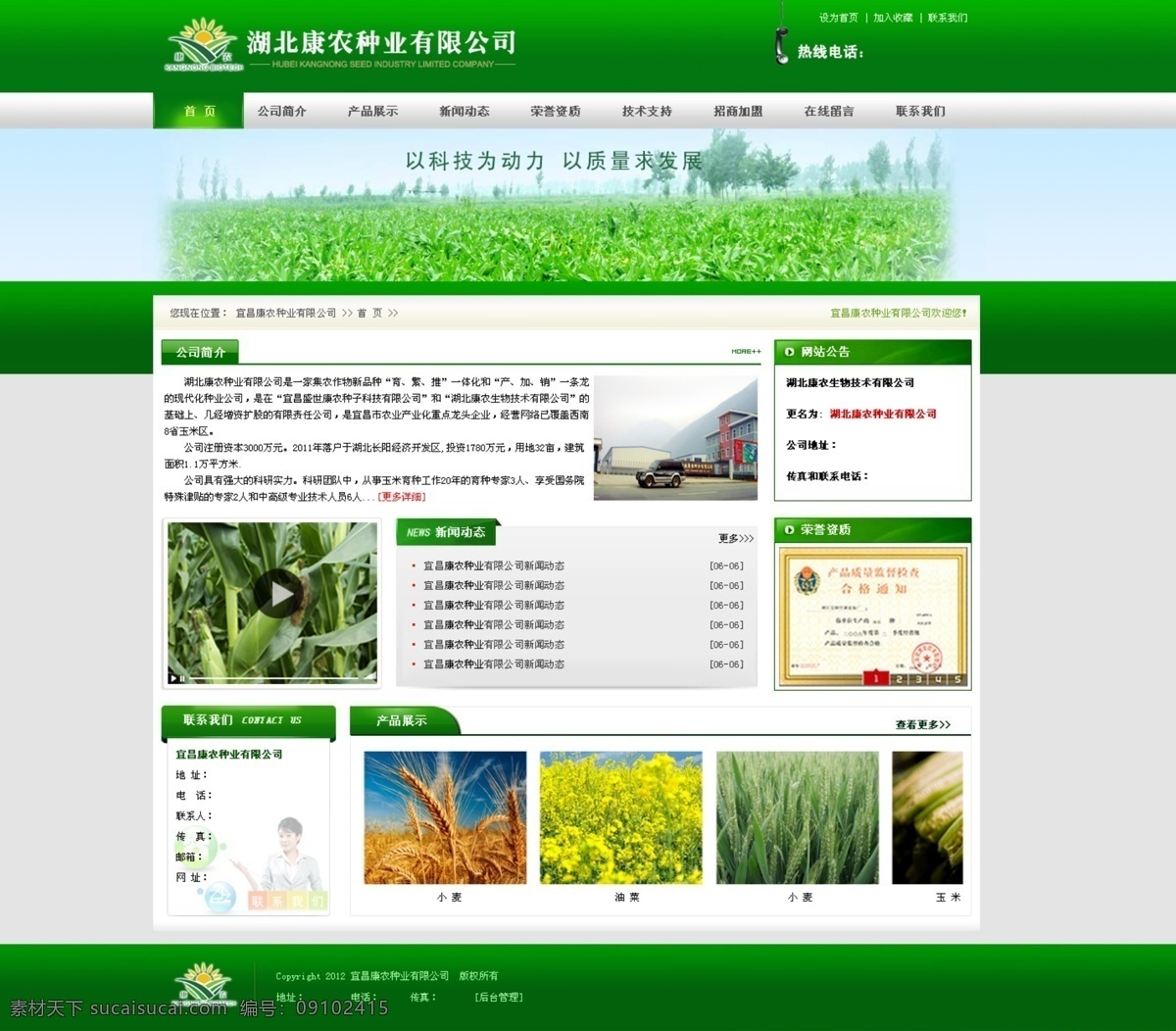Click 查看更多>> in product showcase
The image size is (1176, 1031).
[923, 724]
